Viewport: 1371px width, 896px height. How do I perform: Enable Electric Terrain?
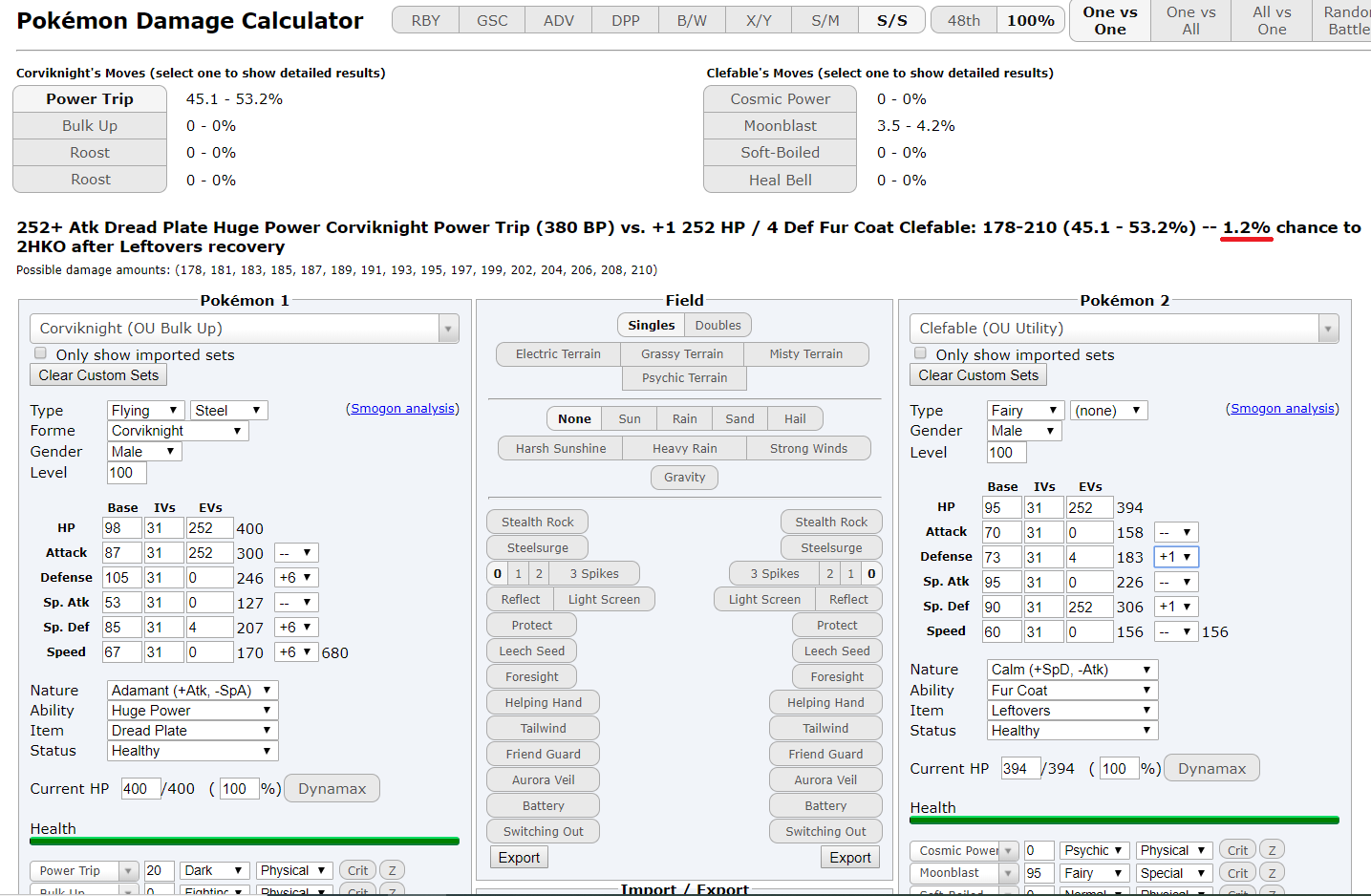pos(558,353)
